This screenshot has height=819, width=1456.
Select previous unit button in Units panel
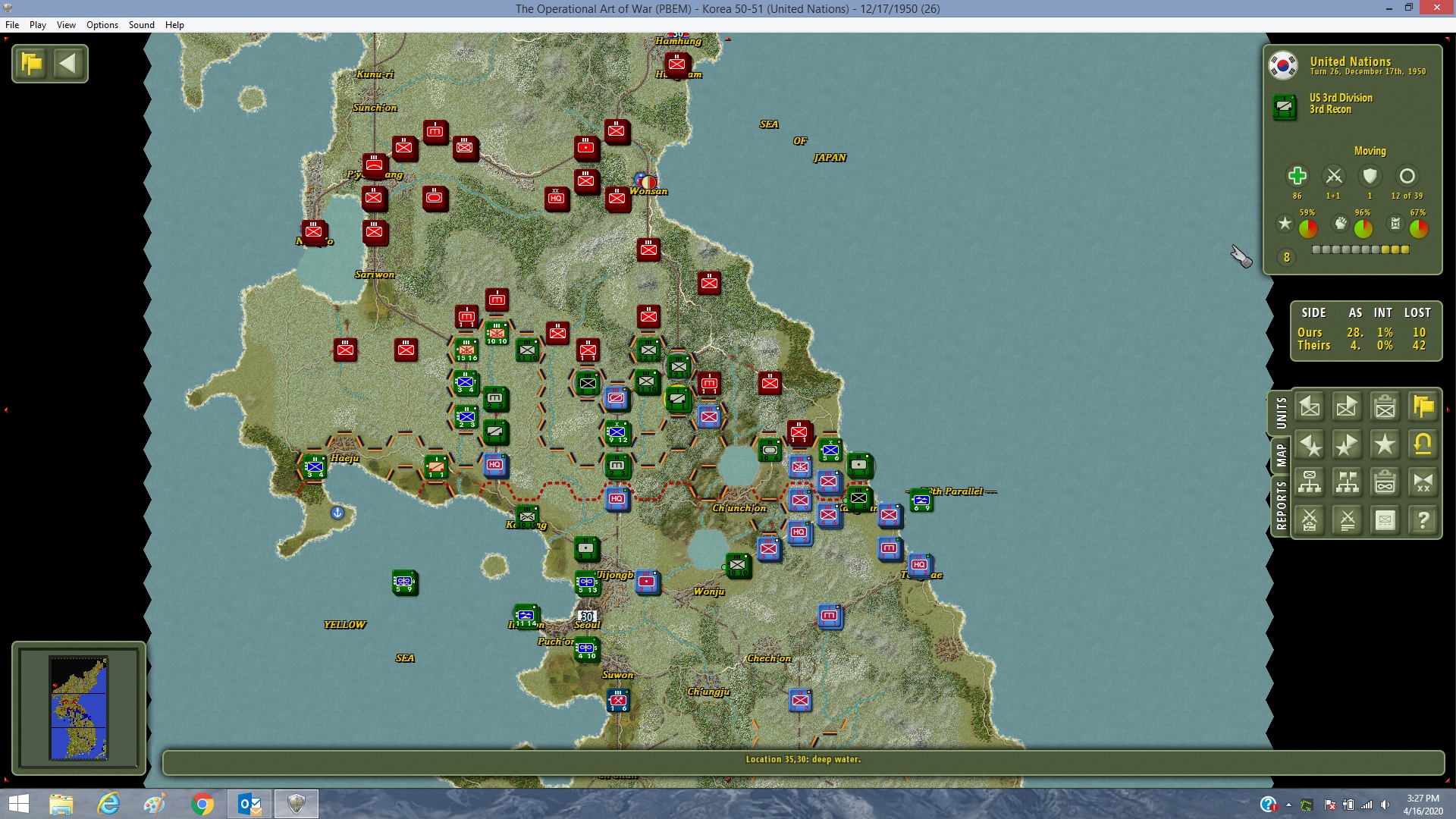tap(1310, 407)
